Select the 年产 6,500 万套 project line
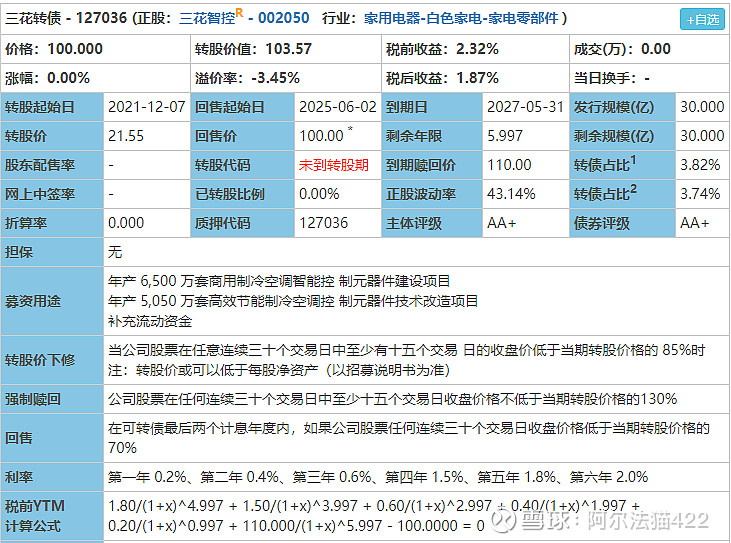 [x=279, y=281]
